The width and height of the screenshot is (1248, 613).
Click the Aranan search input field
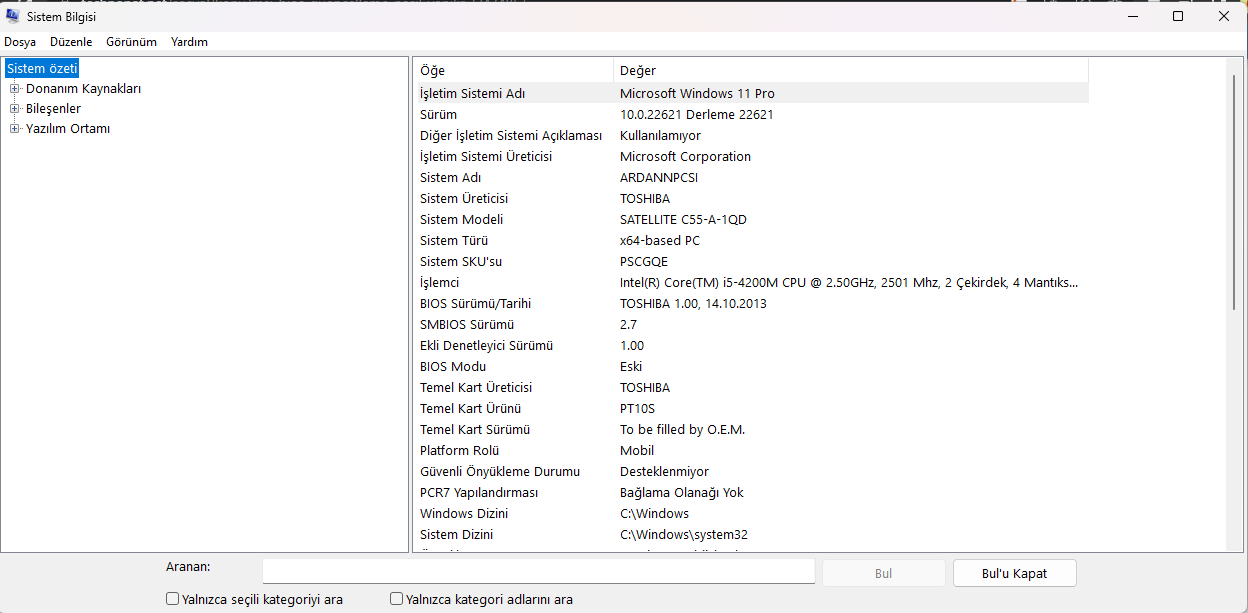(x=539, y=571)
